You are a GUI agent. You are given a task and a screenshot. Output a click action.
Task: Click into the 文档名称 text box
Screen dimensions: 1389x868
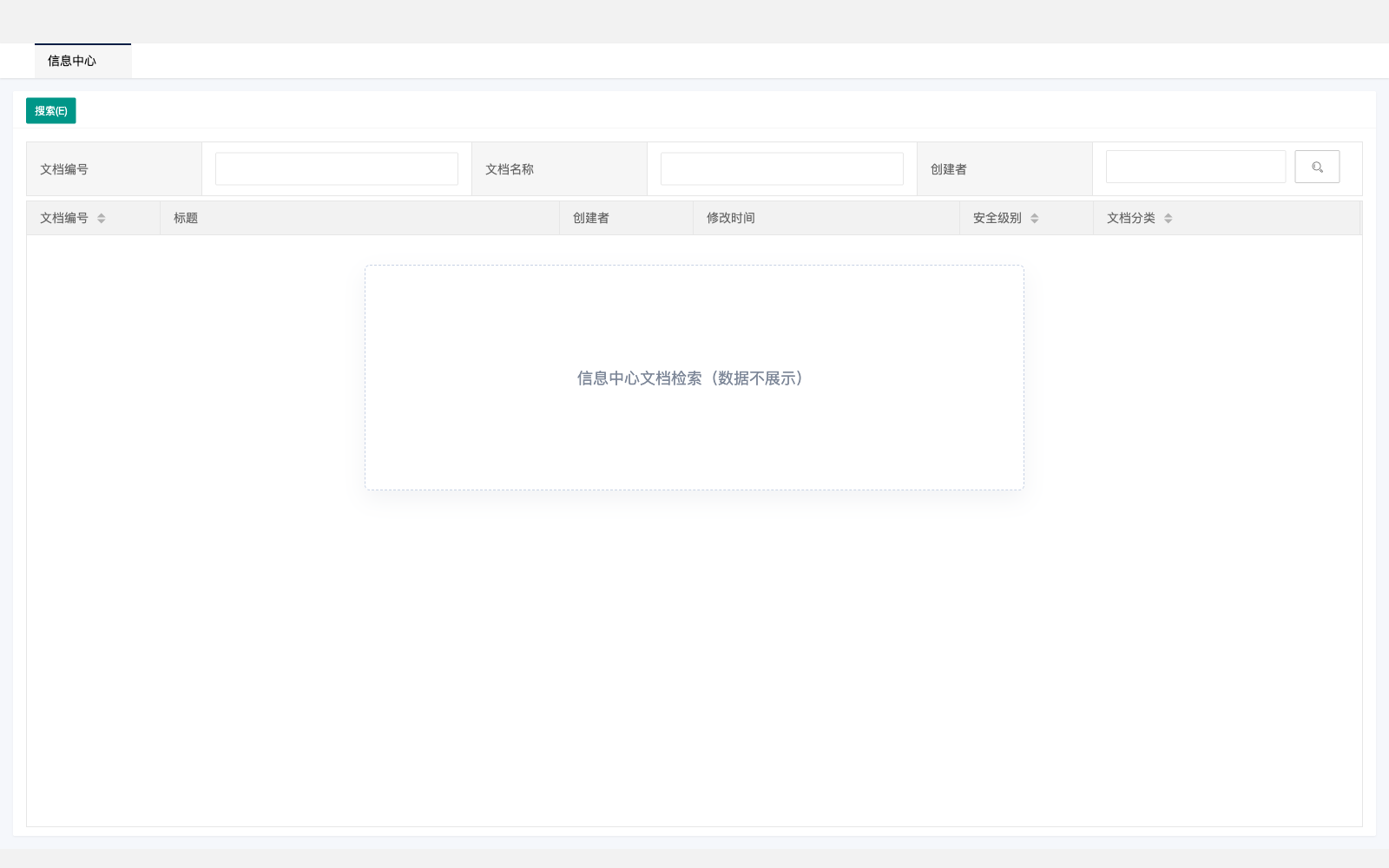coord(781,169)
